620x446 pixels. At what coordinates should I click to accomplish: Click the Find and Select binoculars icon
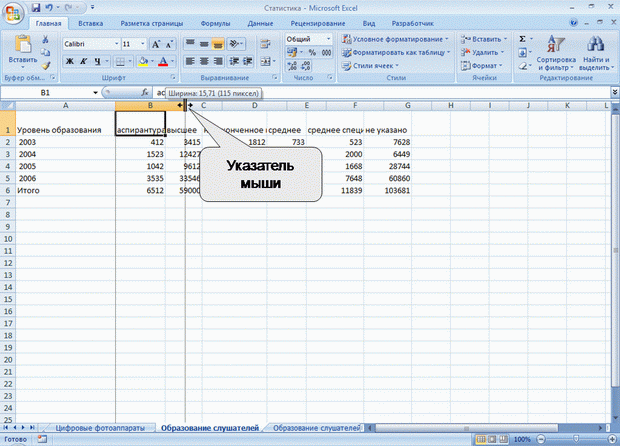595,45
